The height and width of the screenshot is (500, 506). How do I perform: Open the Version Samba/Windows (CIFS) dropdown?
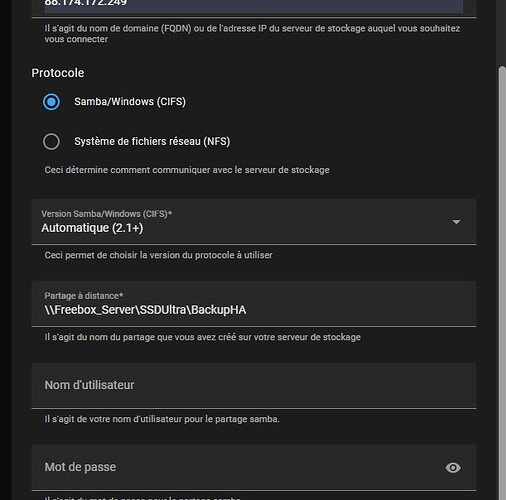click(x=254, y=222)
